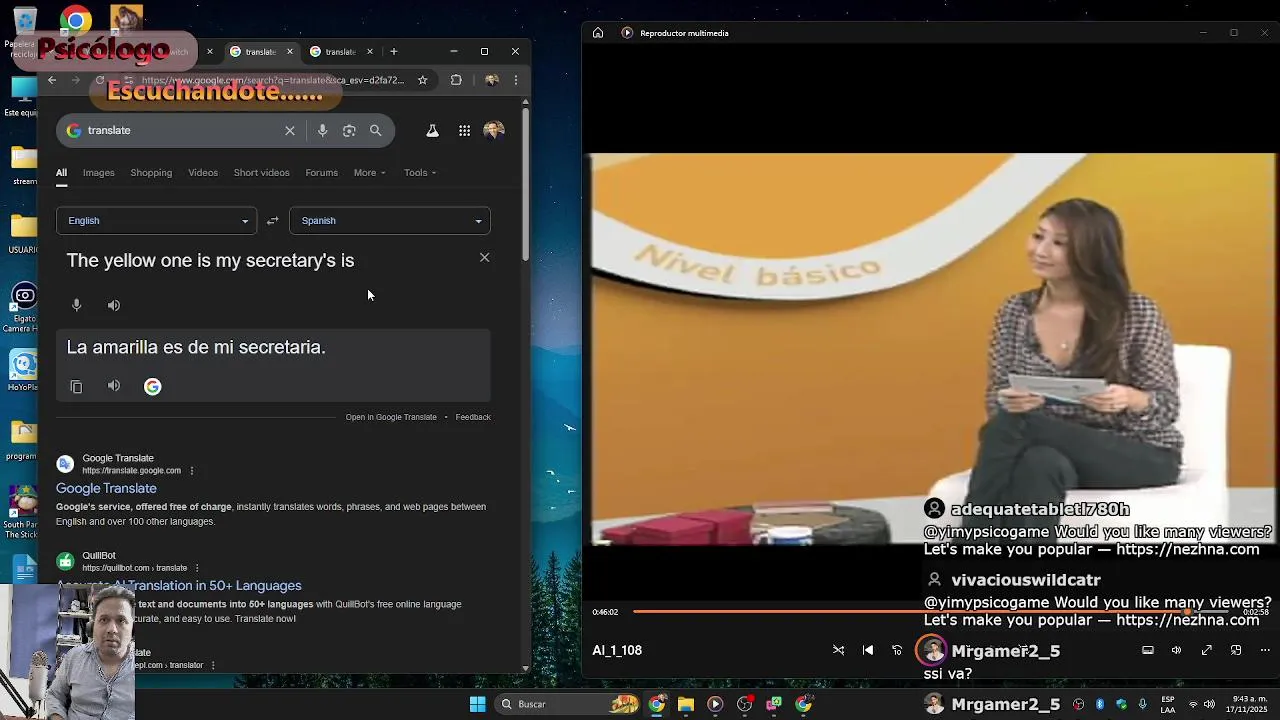
Task: Seek on media player progress bar
Action: tap(932, 611)
